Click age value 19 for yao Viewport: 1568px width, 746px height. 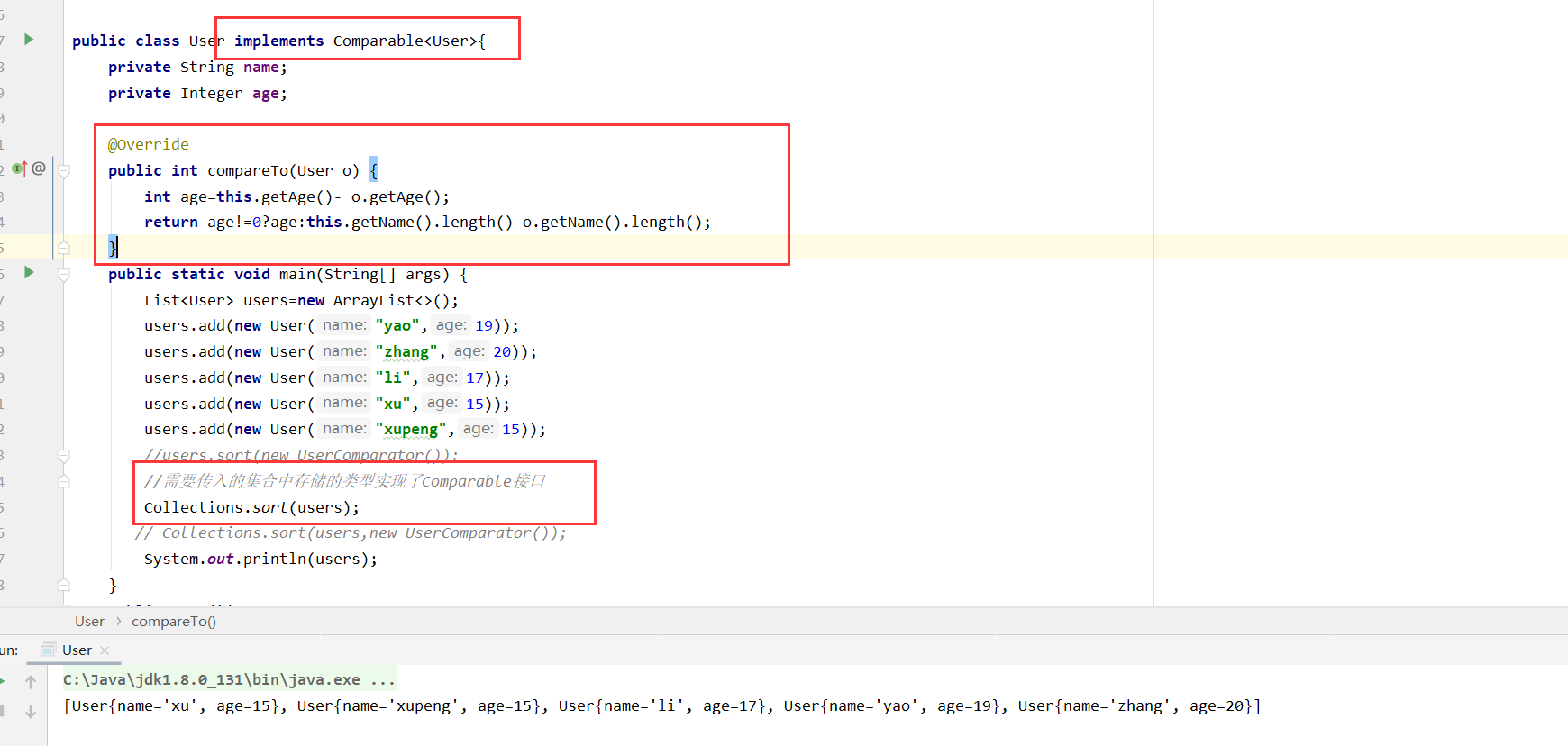pyautogui.click(x=484, y=325)
